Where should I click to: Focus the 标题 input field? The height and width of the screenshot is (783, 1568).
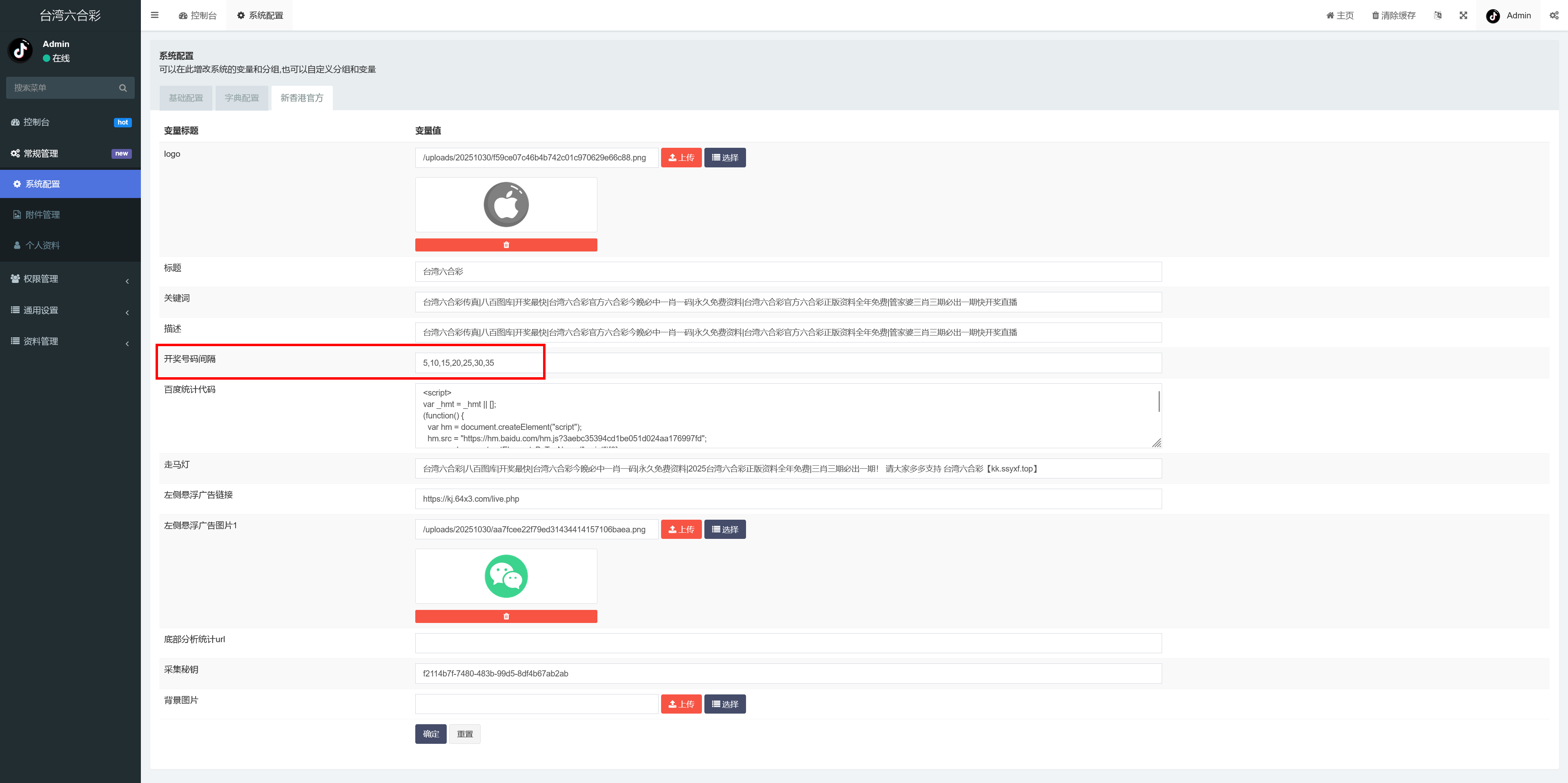coord(788,271)
